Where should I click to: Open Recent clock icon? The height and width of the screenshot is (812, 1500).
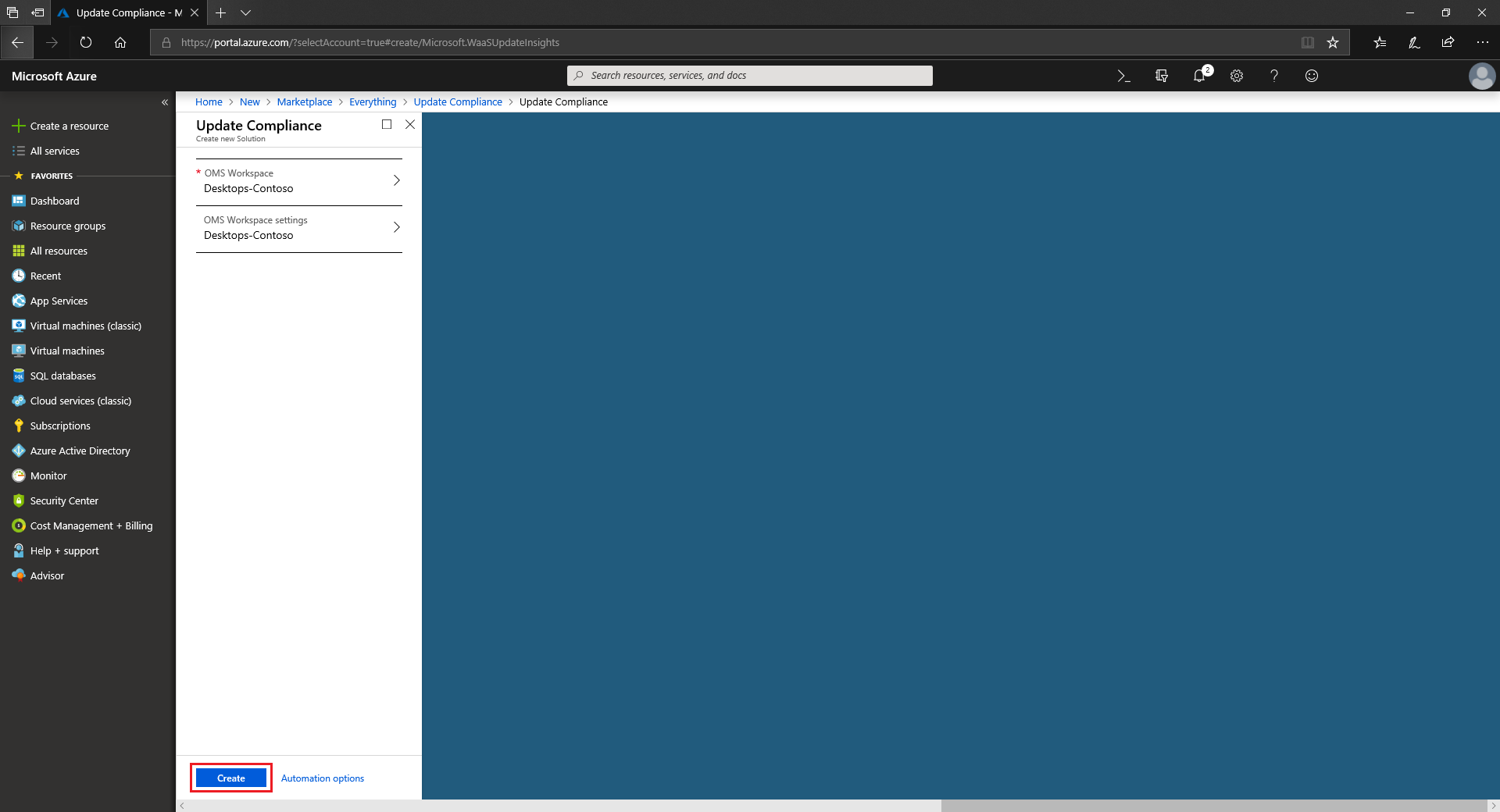(19, 276)
